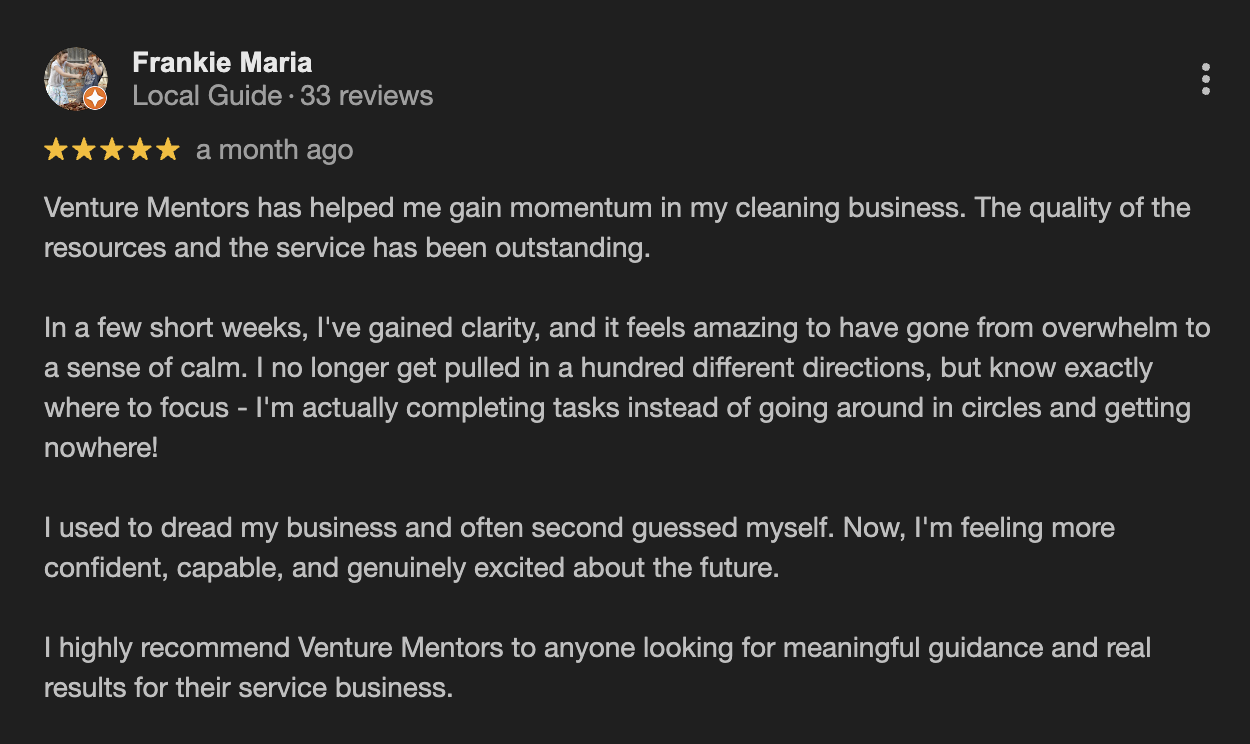Image resolution: width=1250 pixels, height=744 pixels.
Task: Click the first star of the rating
Action: click(x=56, y=150)
